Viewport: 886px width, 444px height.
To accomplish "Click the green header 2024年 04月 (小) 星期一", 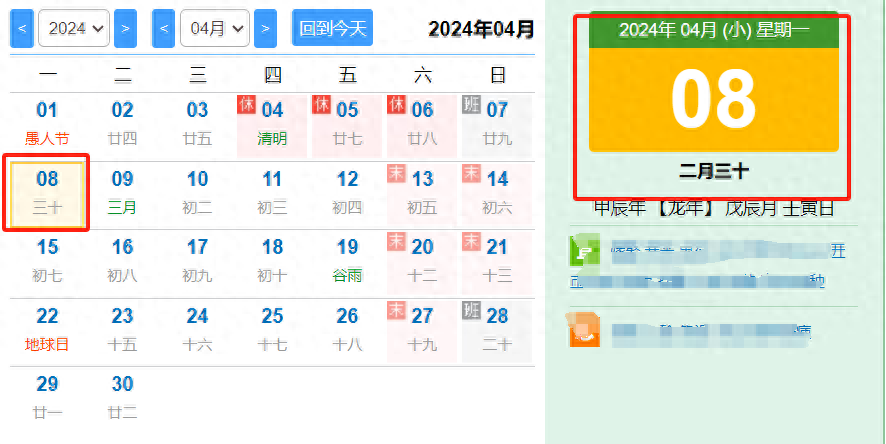I will [x=714, y=30].
